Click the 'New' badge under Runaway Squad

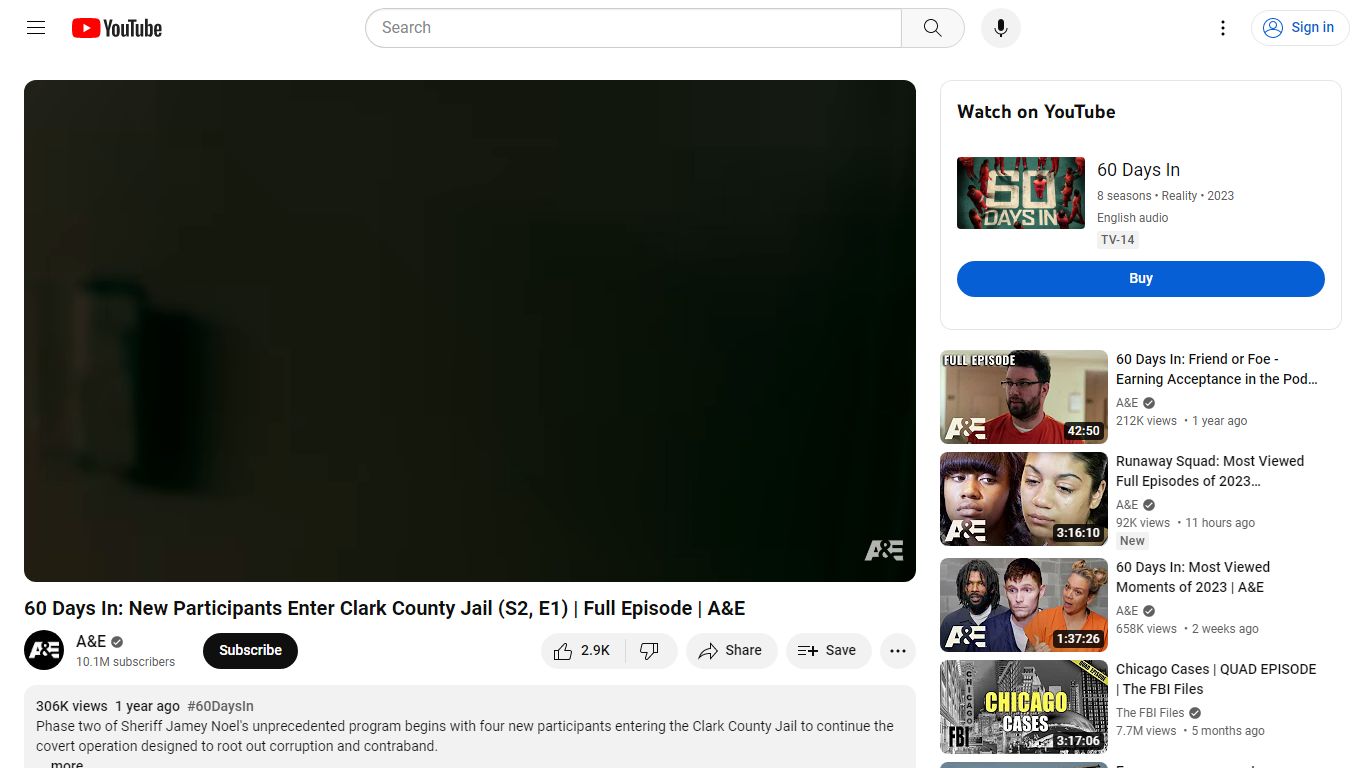(x=1132, y=541)
